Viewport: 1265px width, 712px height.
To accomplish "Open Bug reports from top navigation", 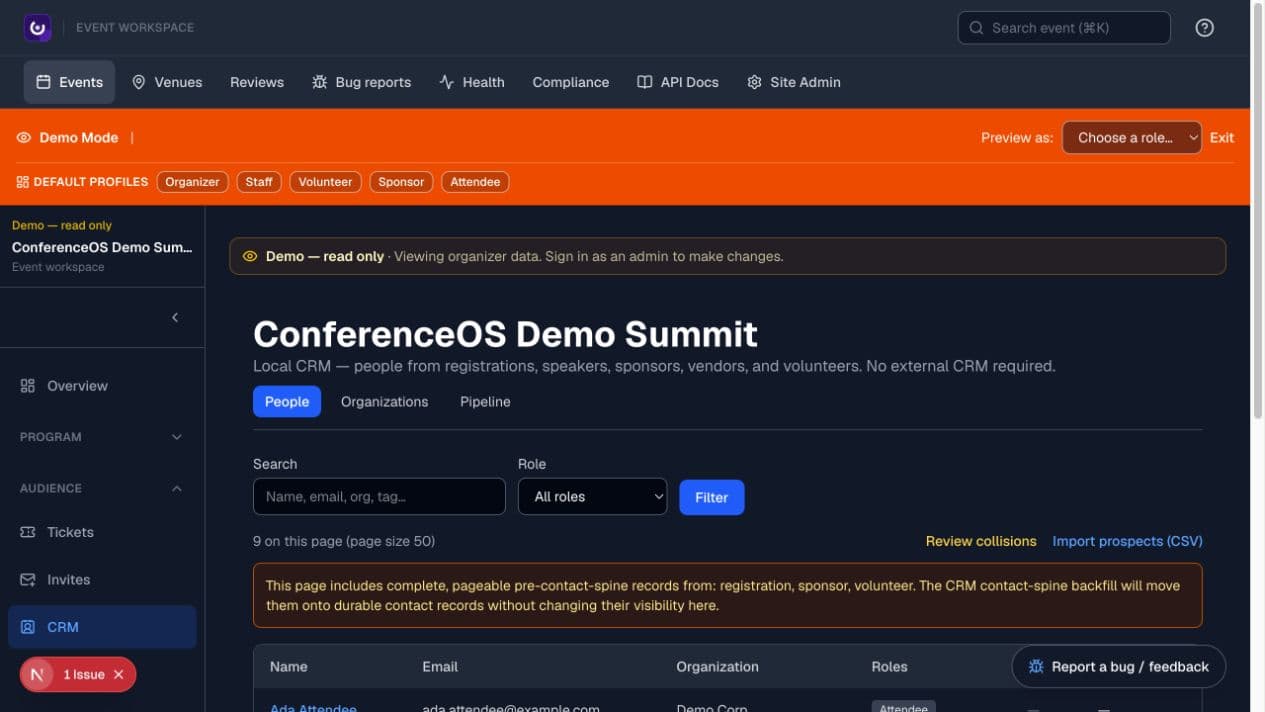I will 361,82.
